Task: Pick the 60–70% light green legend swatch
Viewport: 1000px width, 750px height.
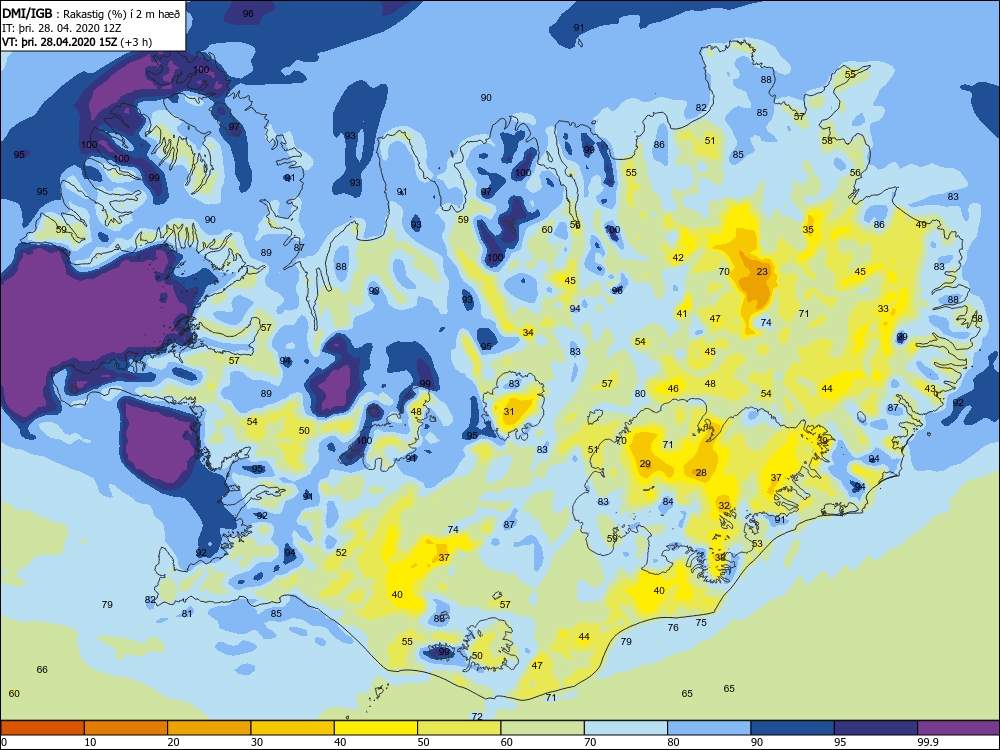Action: (x=543, y=728)
